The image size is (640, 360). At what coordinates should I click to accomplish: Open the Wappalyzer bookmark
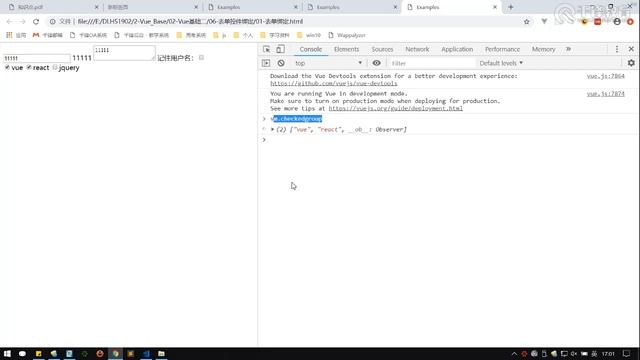pos(347,35)
